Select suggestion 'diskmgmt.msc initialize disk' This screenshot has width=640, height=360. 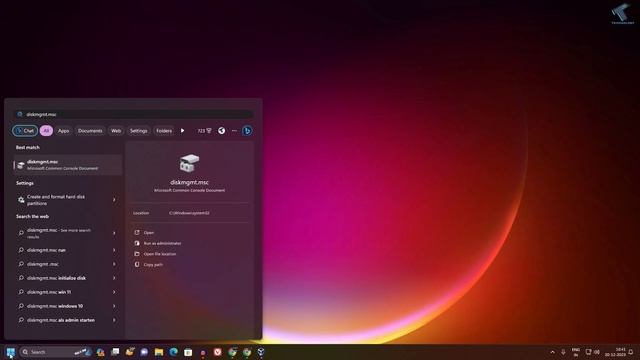(x=62, y=278)
